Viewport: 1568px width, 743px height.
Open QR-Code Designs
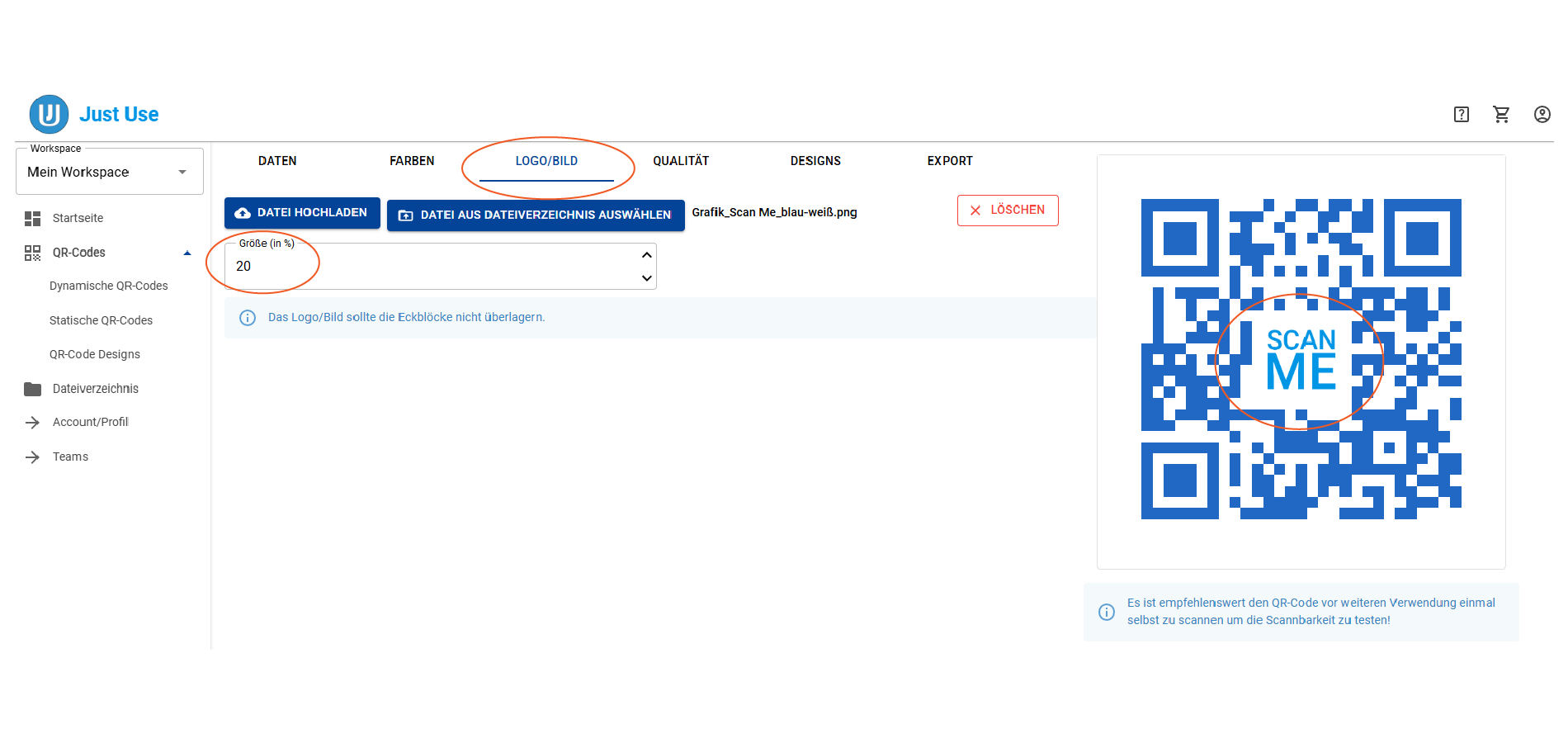pyautogui.click(x=95, y=355)
